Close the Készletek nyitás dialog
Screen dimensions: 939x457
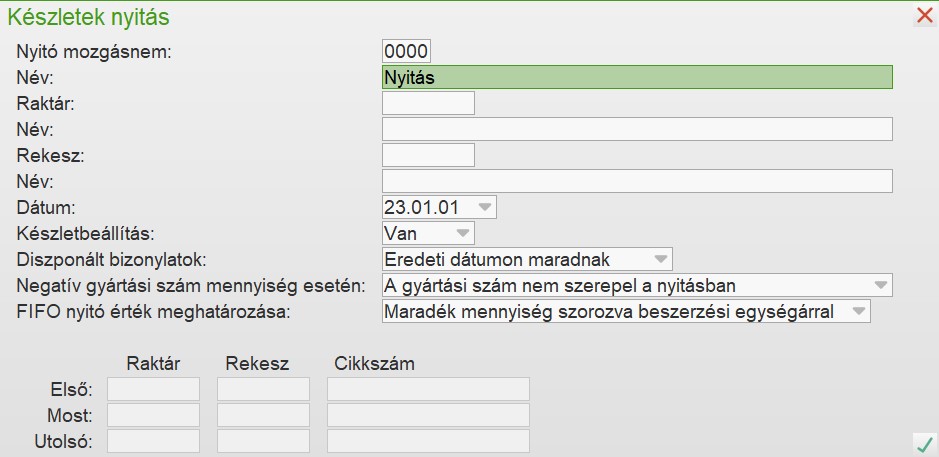pyautogui.click(x=924, y=15)
